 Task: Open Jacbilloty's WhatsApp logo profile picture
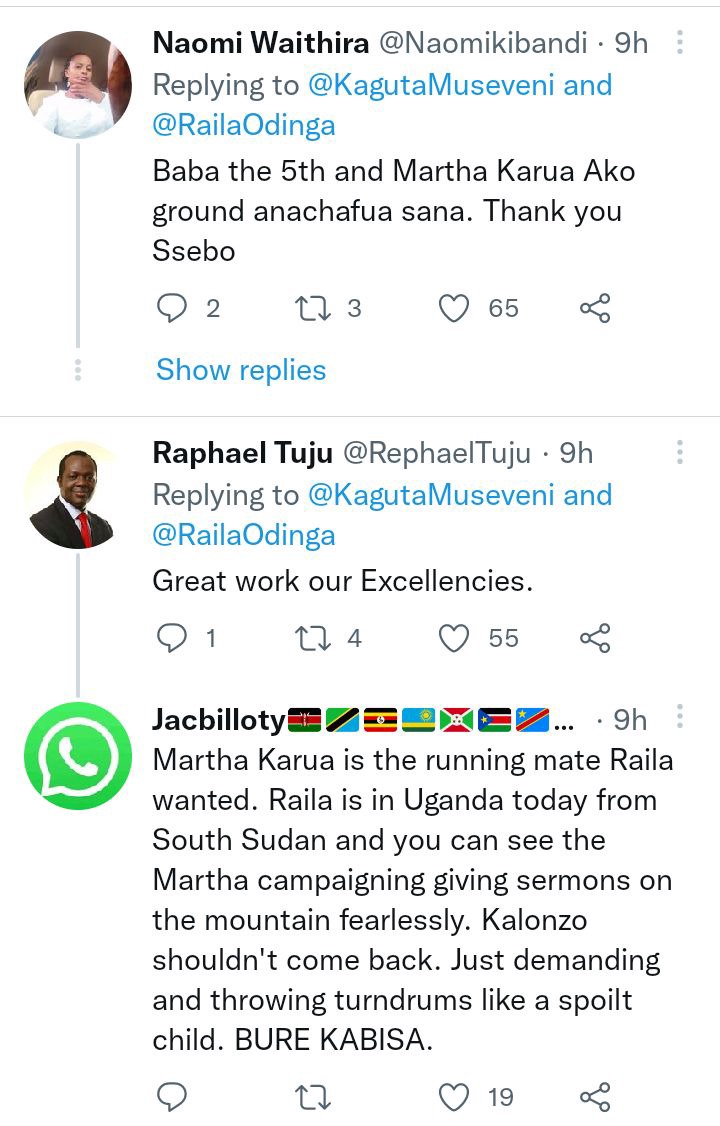[78, 755]
